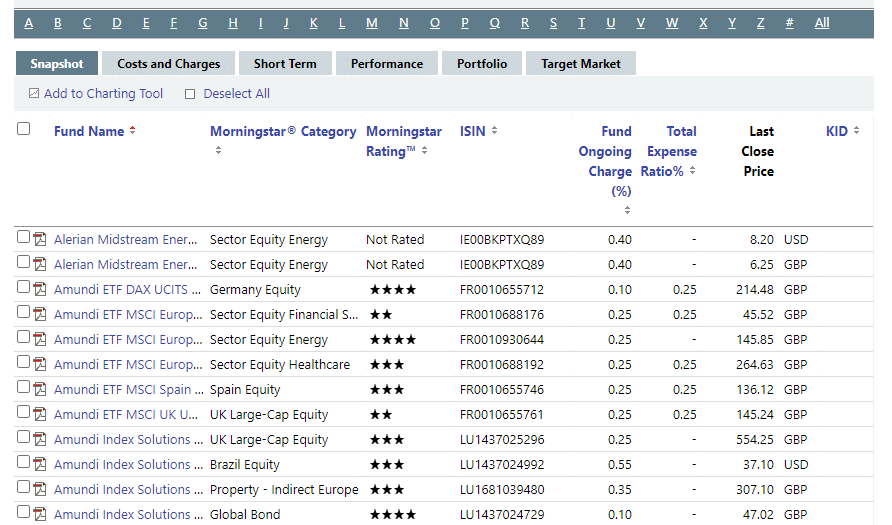Open the Amundi ETF DAX UCITS fund link

(127, 290)
